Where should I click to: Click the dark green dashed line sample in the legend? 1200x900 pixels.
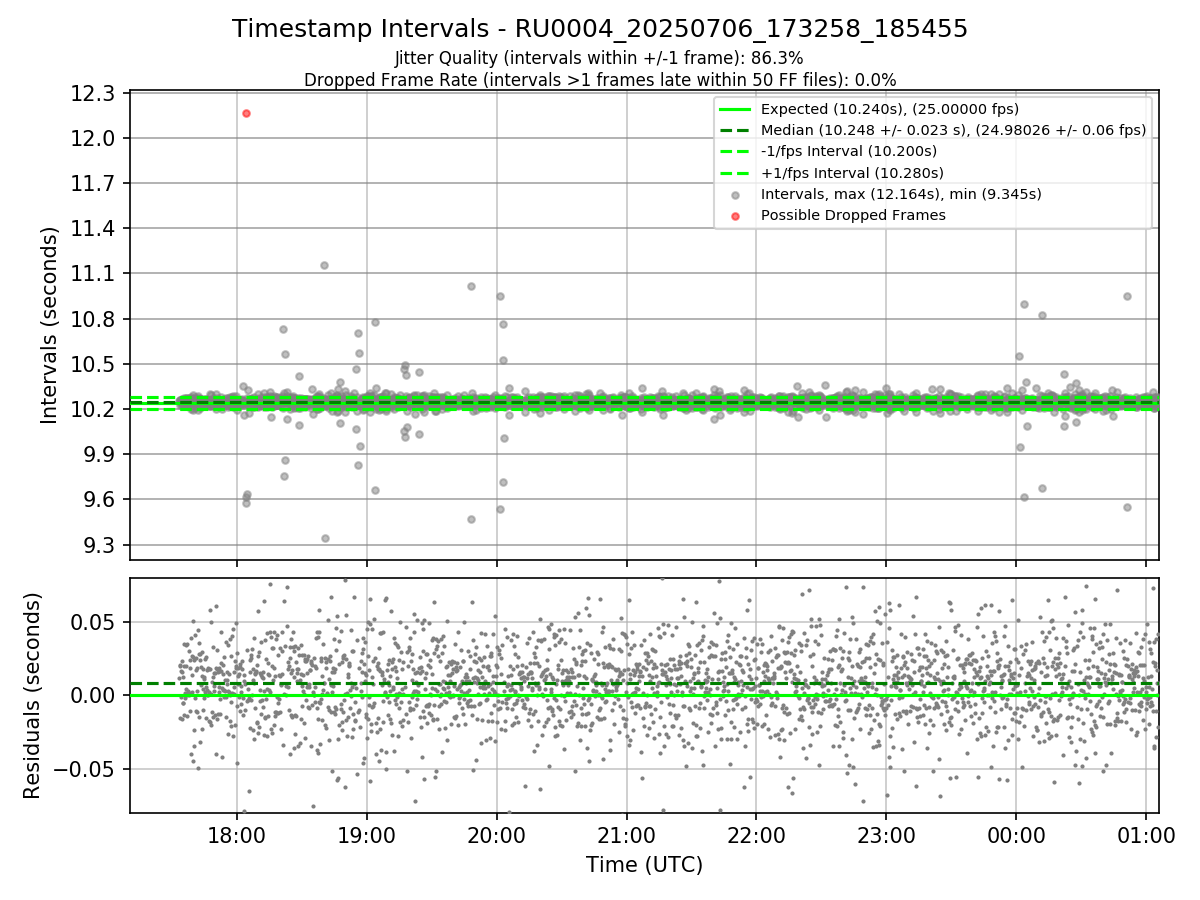coord(735,130)
